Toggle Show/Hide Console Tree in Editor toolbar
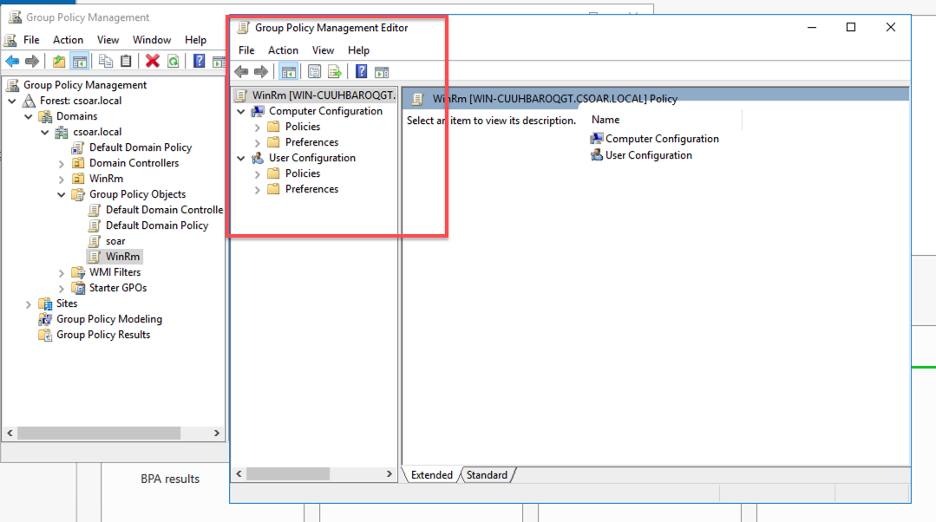This screenshot has height=522, width=936. click(288, 72)
